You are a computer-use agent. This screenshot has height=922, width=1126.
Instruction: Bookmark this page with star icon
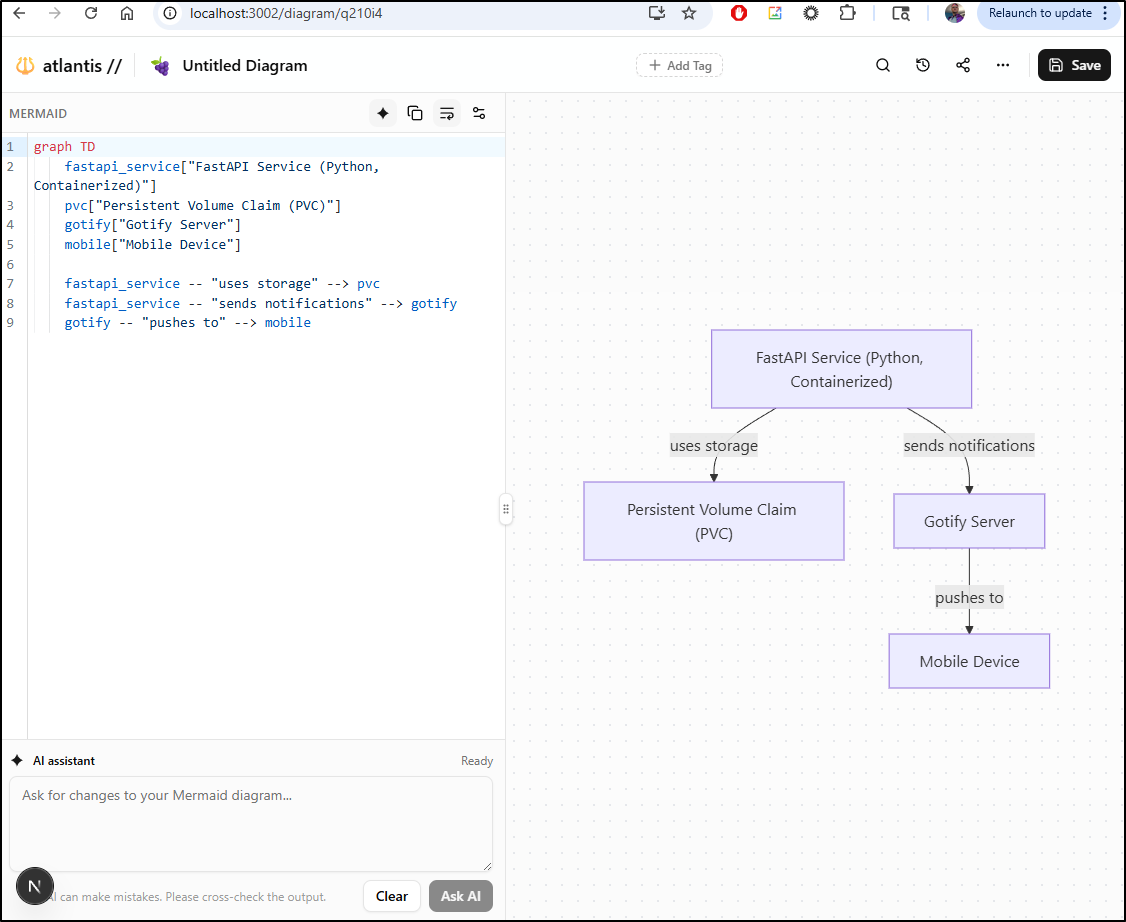[x=689, y=13]
